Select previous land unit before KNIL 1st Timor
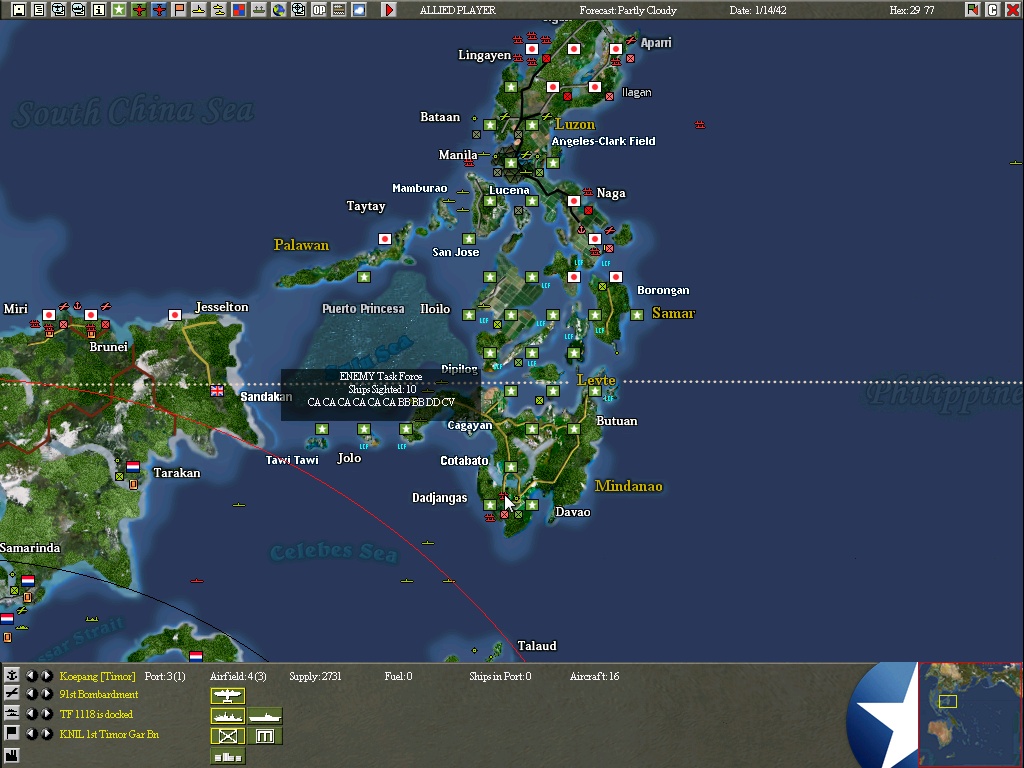 (31, 734)
